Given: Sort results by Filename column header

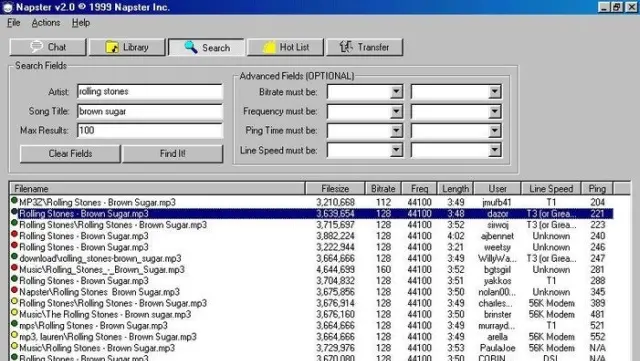Looking at the screenshot, I should 158,189.
